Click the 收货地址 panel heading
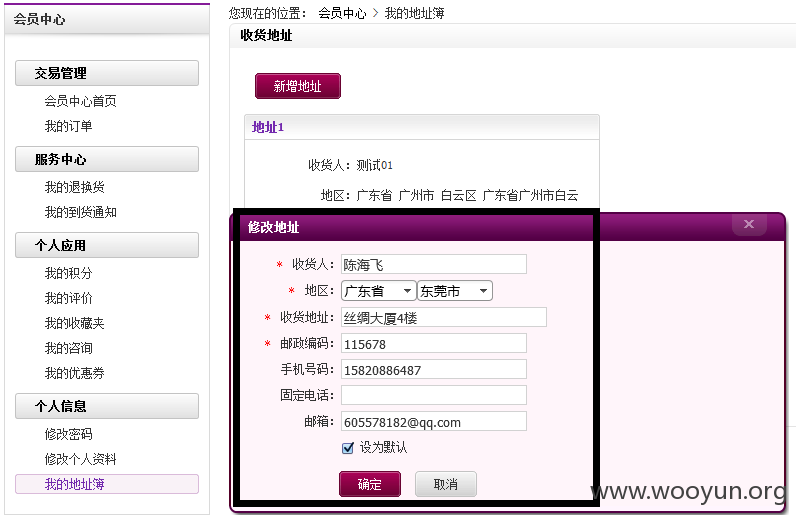The height and width of the screenshot is (520, 796). coord(266,36)
